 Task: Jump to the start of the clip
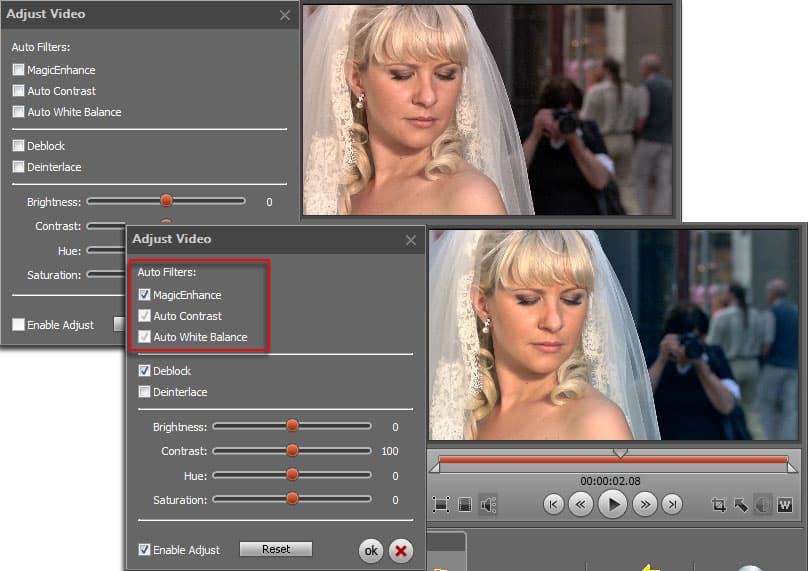(553, 504)
